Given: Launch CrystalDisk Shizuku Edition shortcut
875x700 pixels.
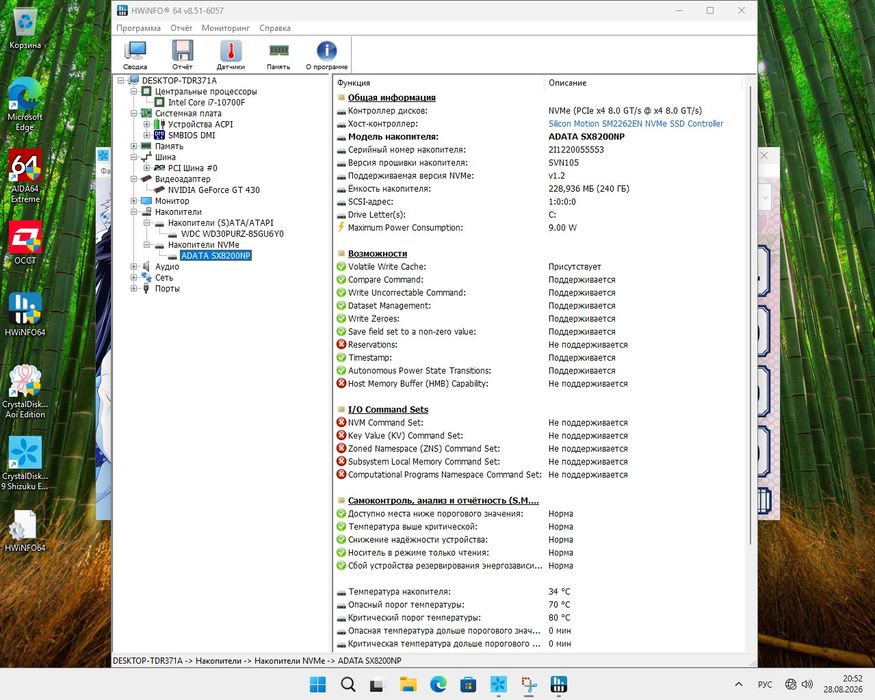Looking at the screenshot, I should (x=25, y=463).
